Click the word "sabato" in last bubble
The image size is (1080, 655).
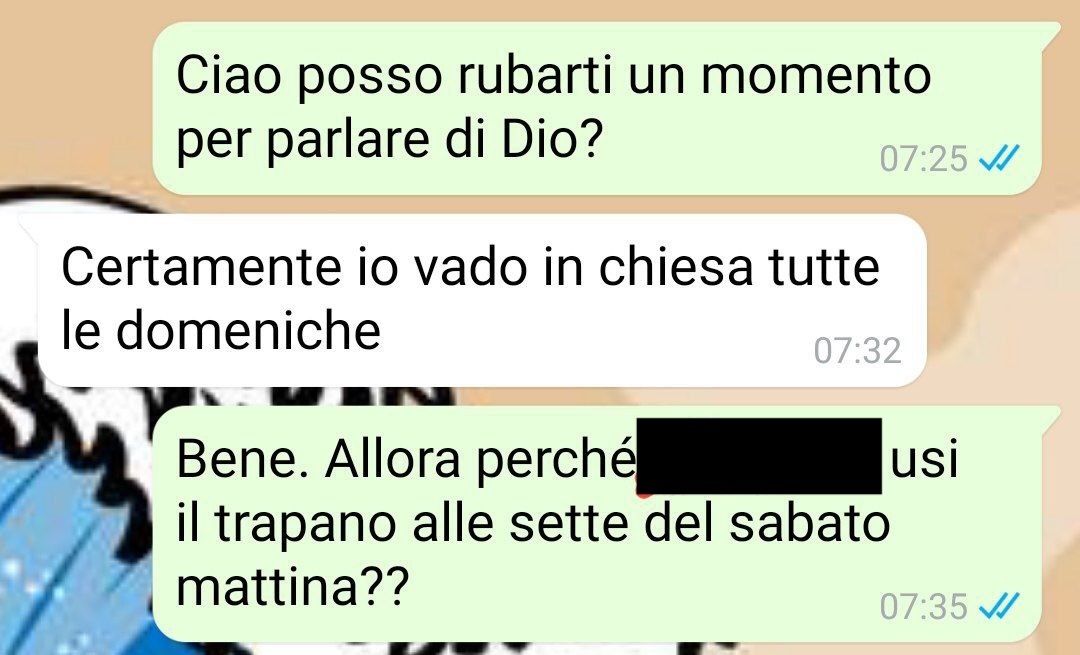pos(809,523)
